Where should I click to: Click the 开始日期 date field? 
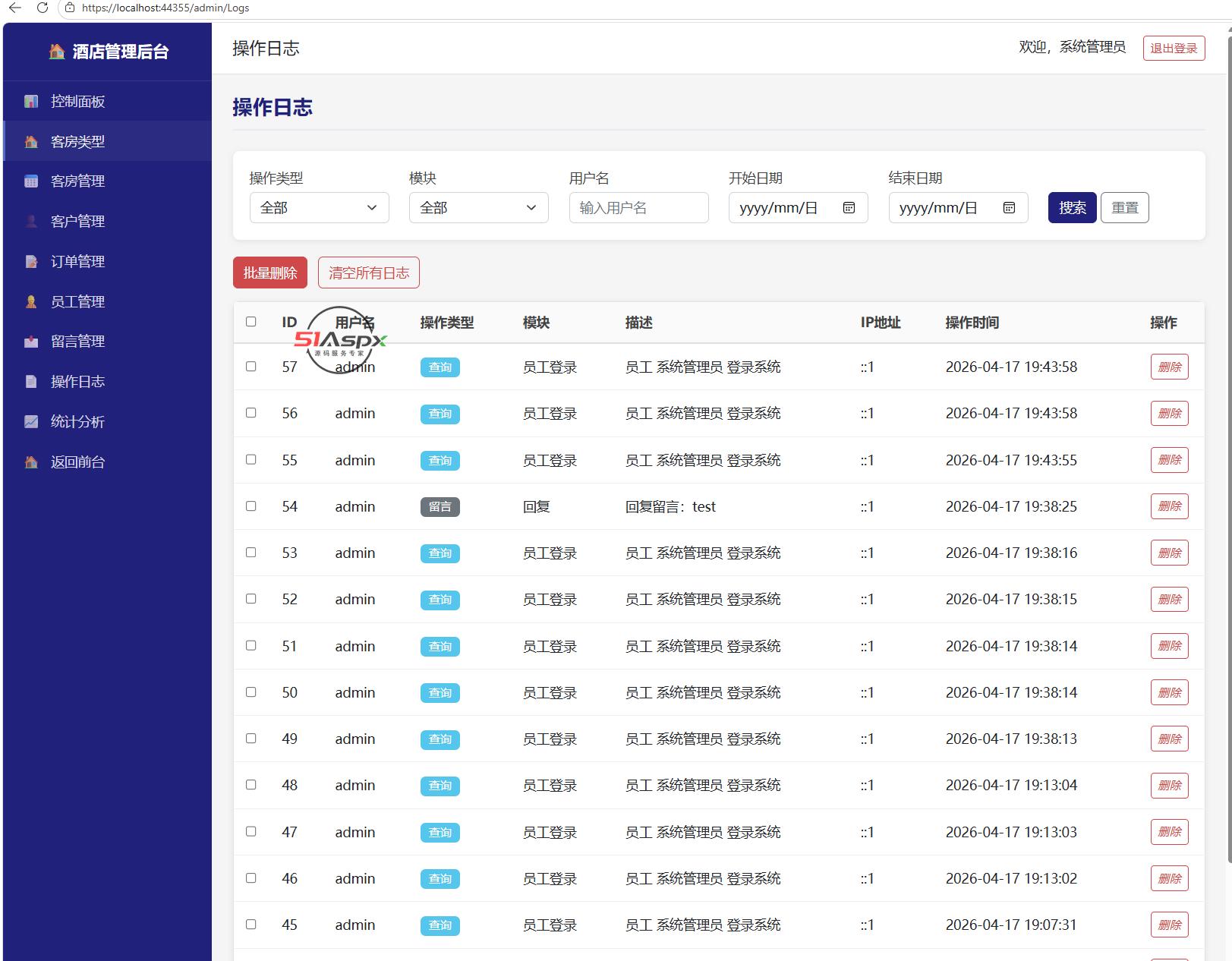(x=799, y=208)
